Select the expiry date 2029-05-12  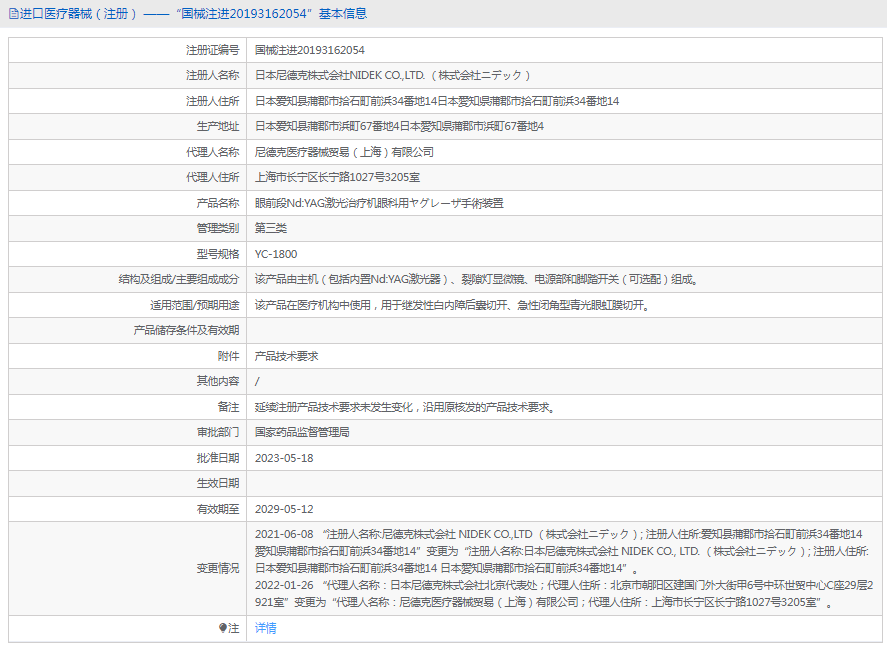284,509
